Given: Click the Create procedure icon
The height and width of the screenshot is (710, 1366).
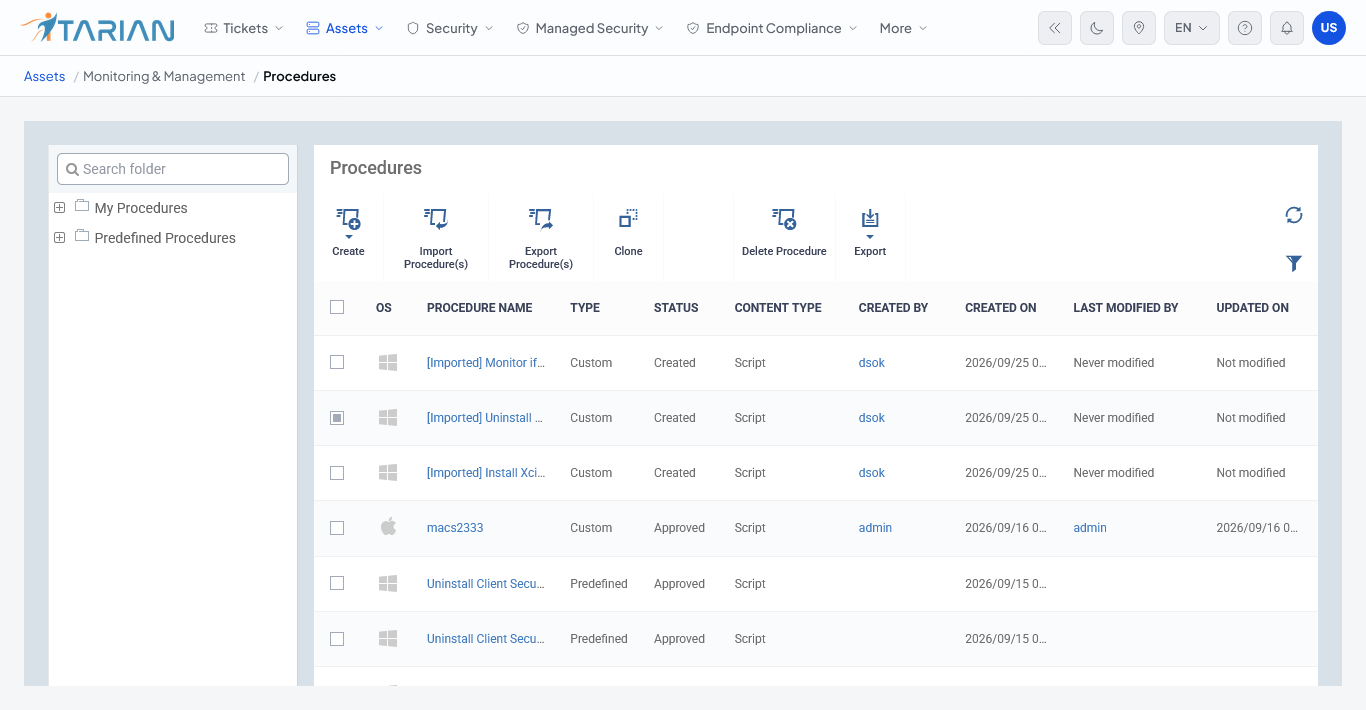Looking at the screenshot, I should pos(348,218).
